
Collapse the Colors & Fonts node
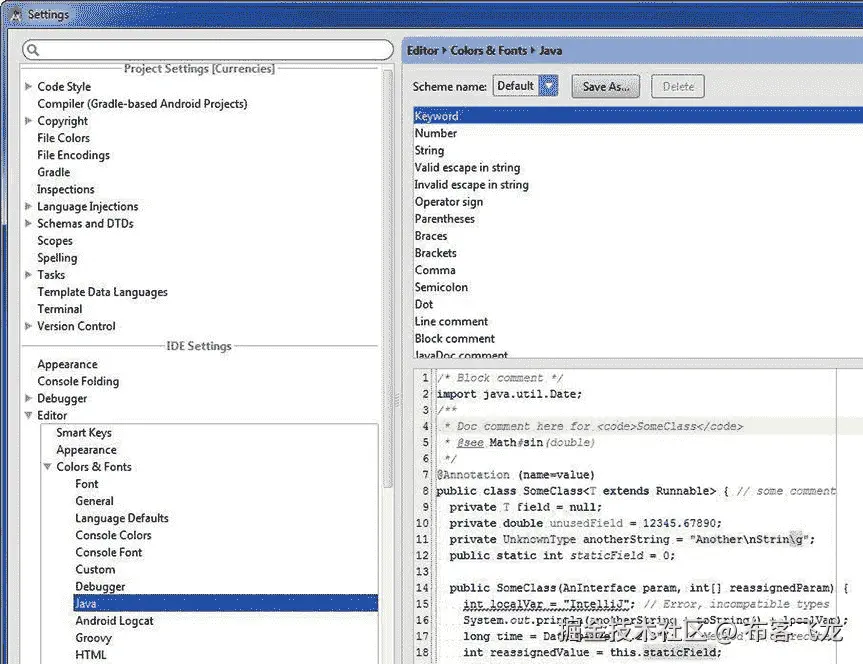point(47,466)
